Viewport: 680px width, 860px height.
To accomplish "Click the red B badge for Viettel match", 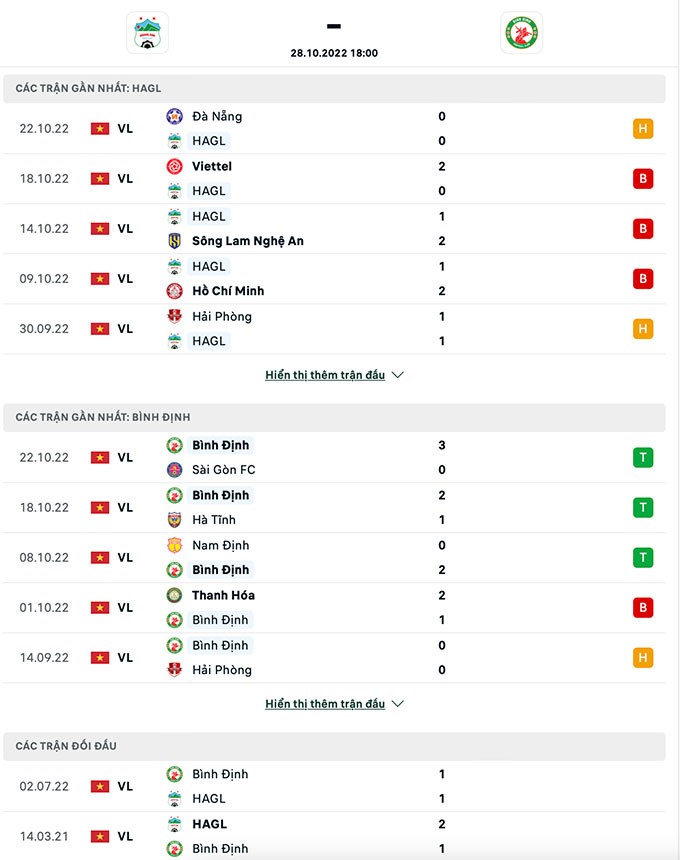I will [x=643, y=179].
